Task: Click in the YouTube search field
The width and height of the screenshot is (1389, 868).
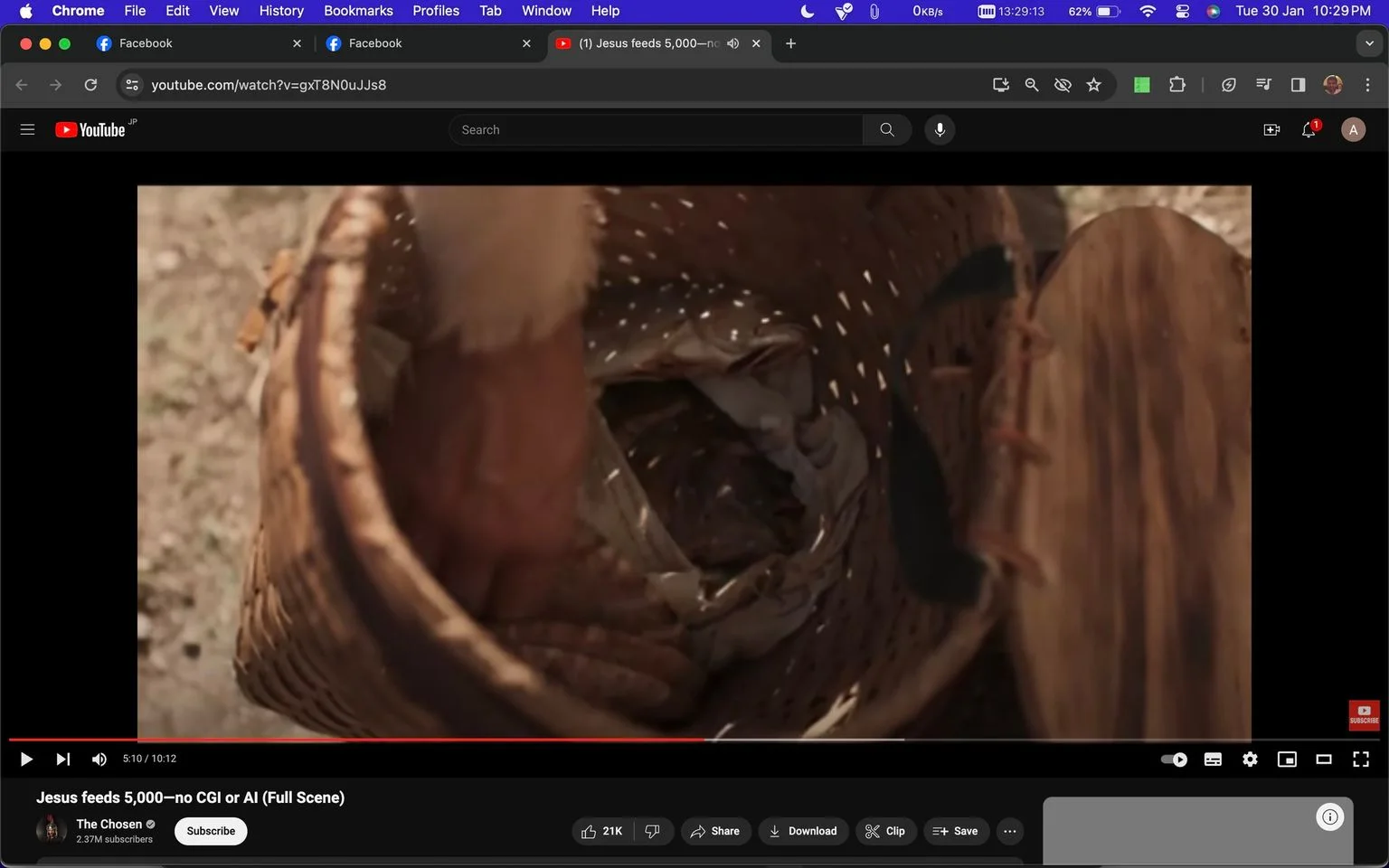Action: click(x=656, y=130)
